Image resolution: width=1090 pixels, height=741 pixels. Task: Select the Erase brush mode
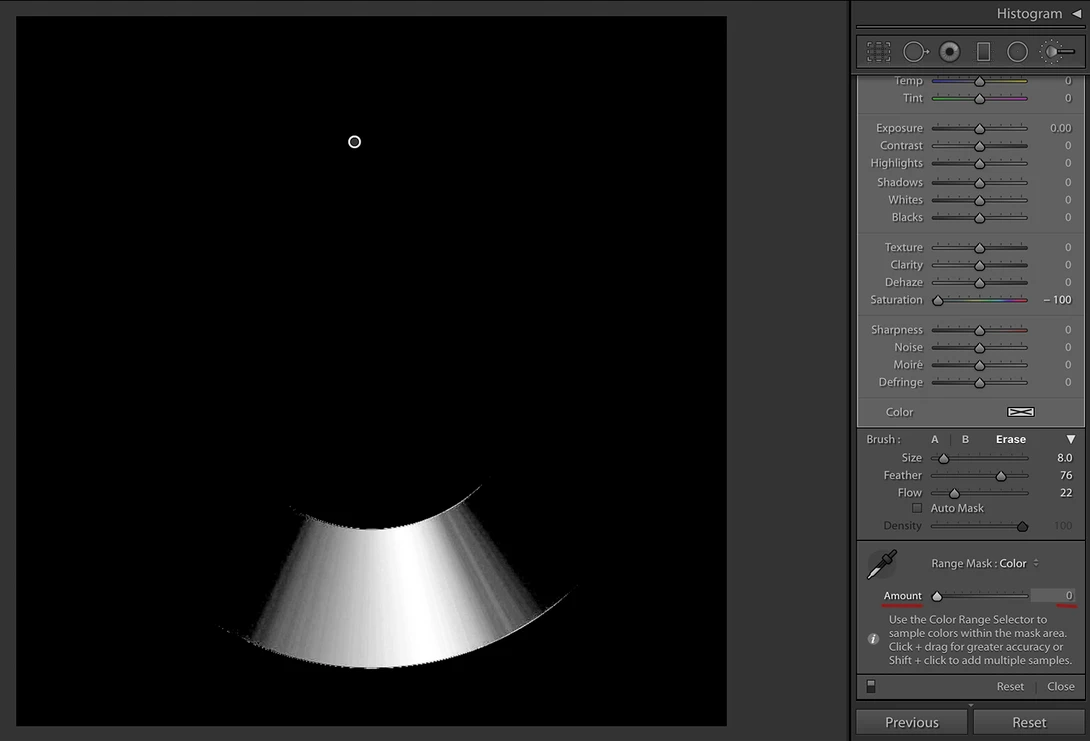(1011, 439)
